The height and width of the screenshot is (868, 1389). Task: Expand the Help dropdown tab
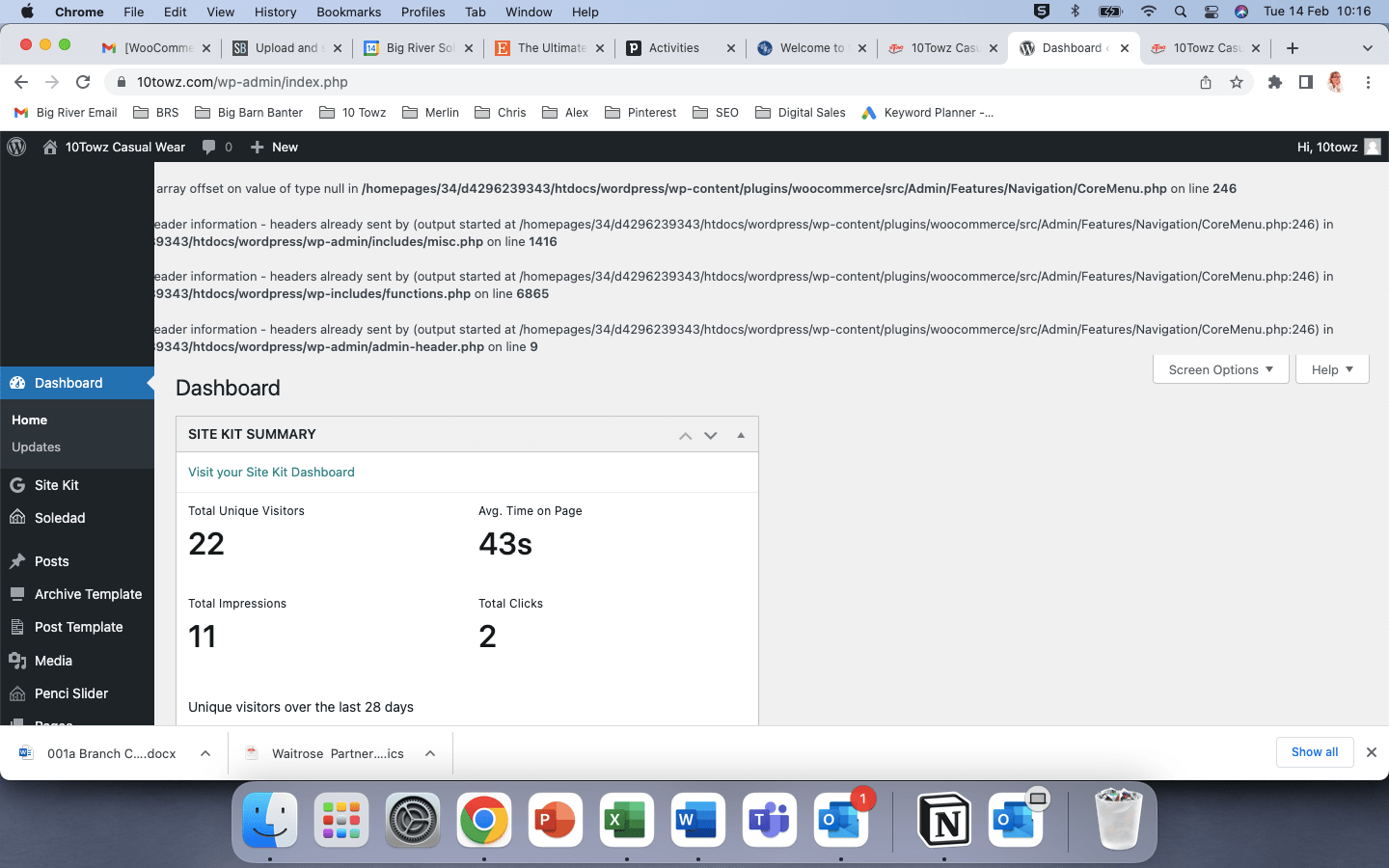pos(1332,369)
